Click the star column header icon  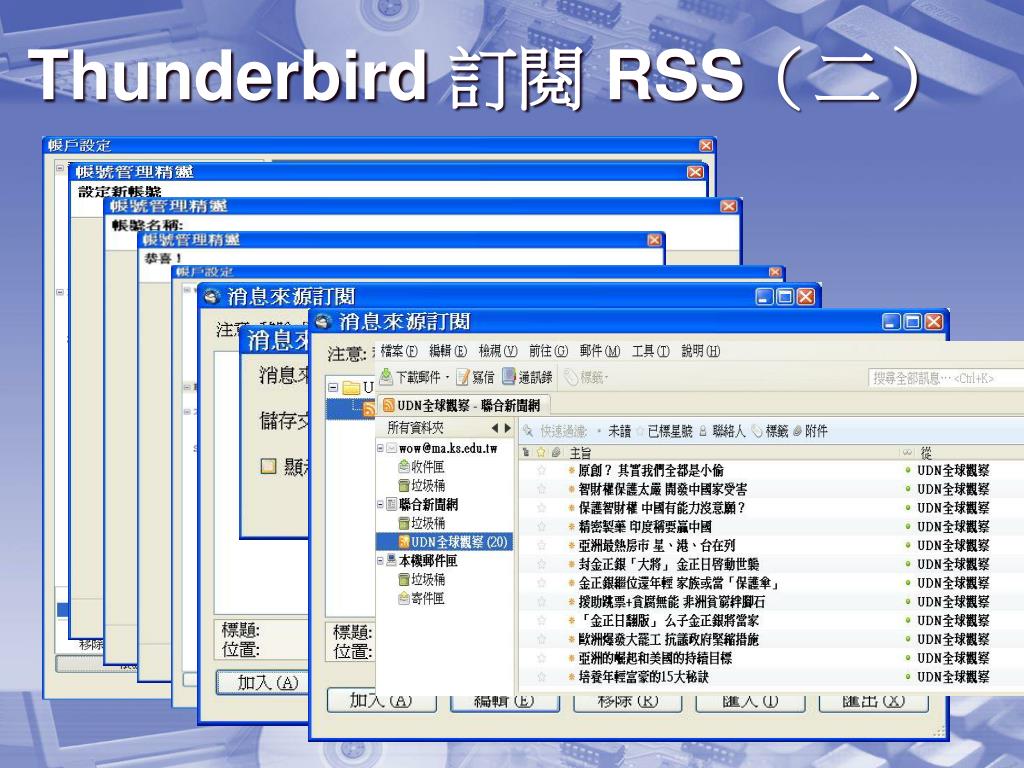(x=541, y=452)
